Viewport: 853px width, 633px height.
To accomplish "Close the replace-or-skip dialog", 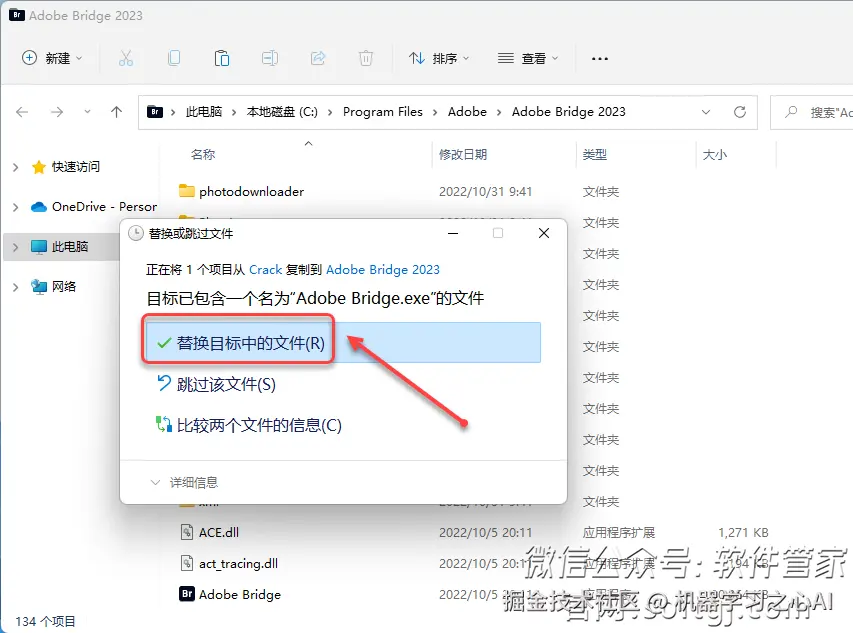I will [543, 233].
